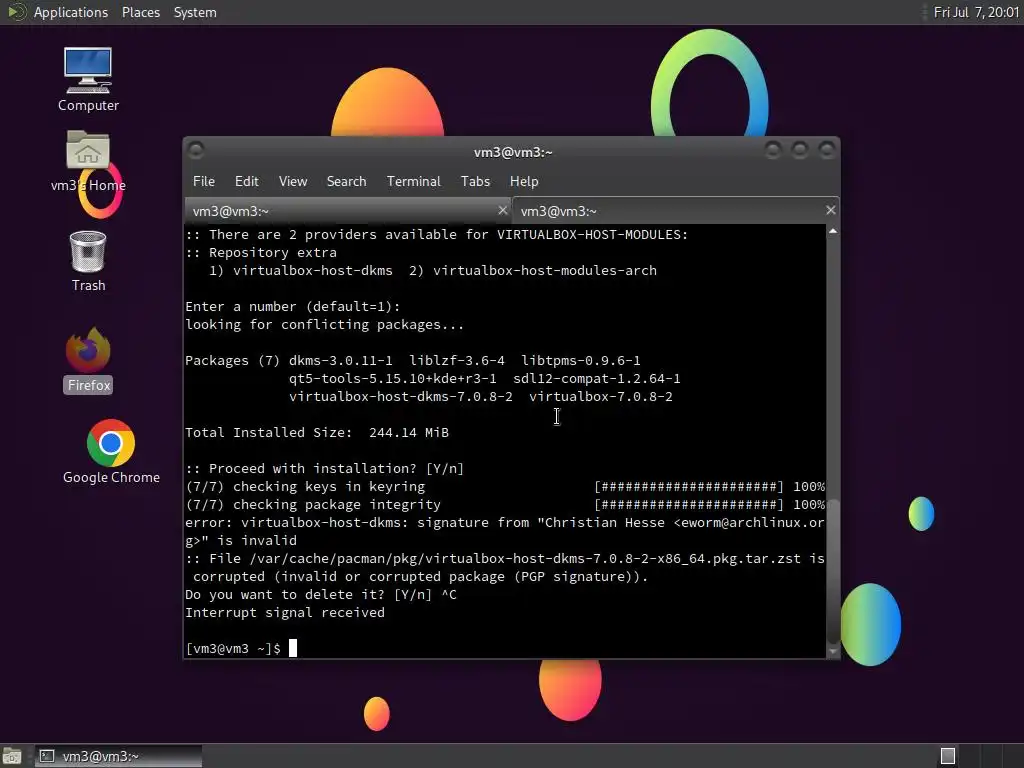The image size is (1024, 768).
Task: Click the terminal scrollbar up arrow
Action: (x=833, y=231)
